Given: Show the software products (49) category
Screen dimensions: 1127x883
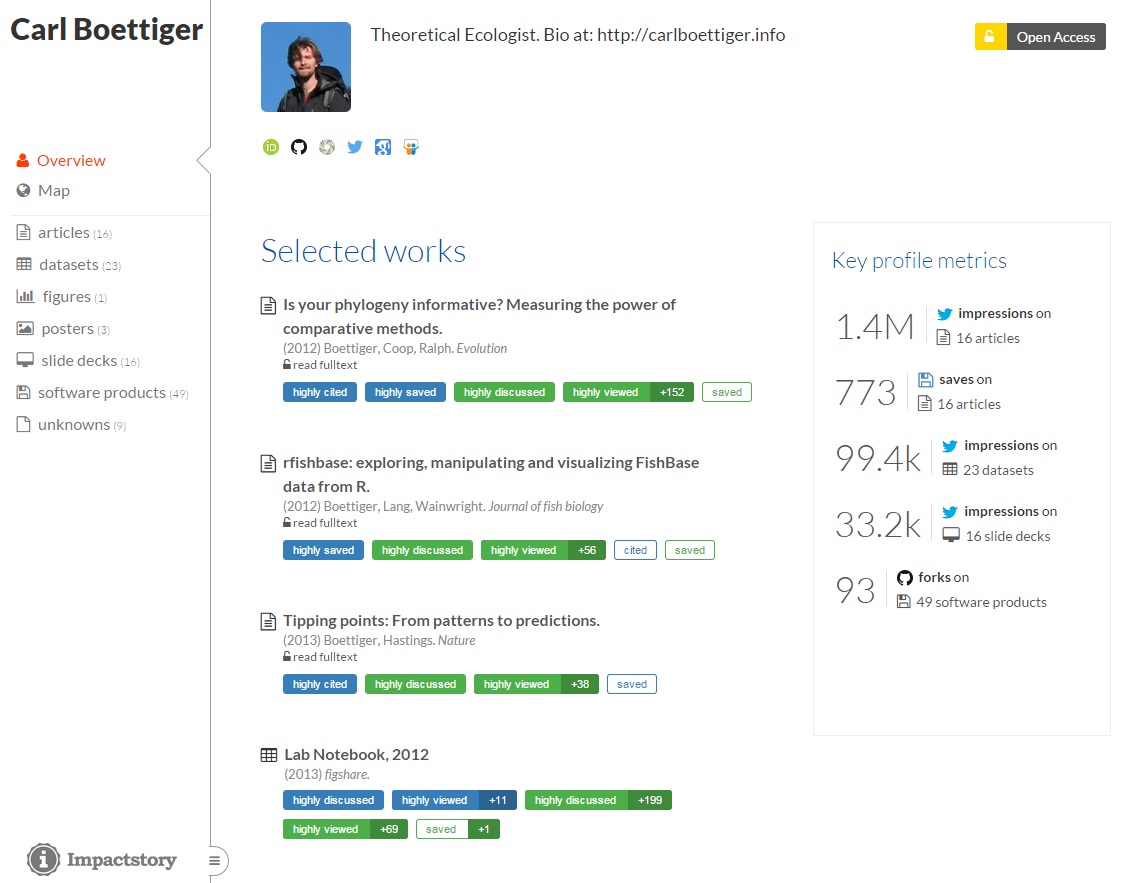Looking at the screenshot, I should point(102,392).
